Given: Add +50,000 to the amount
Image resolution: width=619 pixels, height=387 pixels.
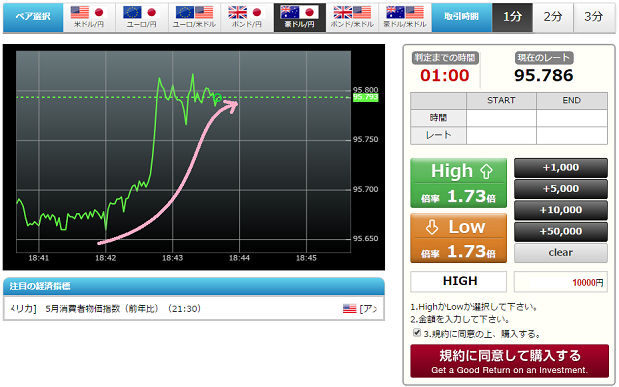Looking at the screenshot, I should pyautogui.click(x=561, y=232).
